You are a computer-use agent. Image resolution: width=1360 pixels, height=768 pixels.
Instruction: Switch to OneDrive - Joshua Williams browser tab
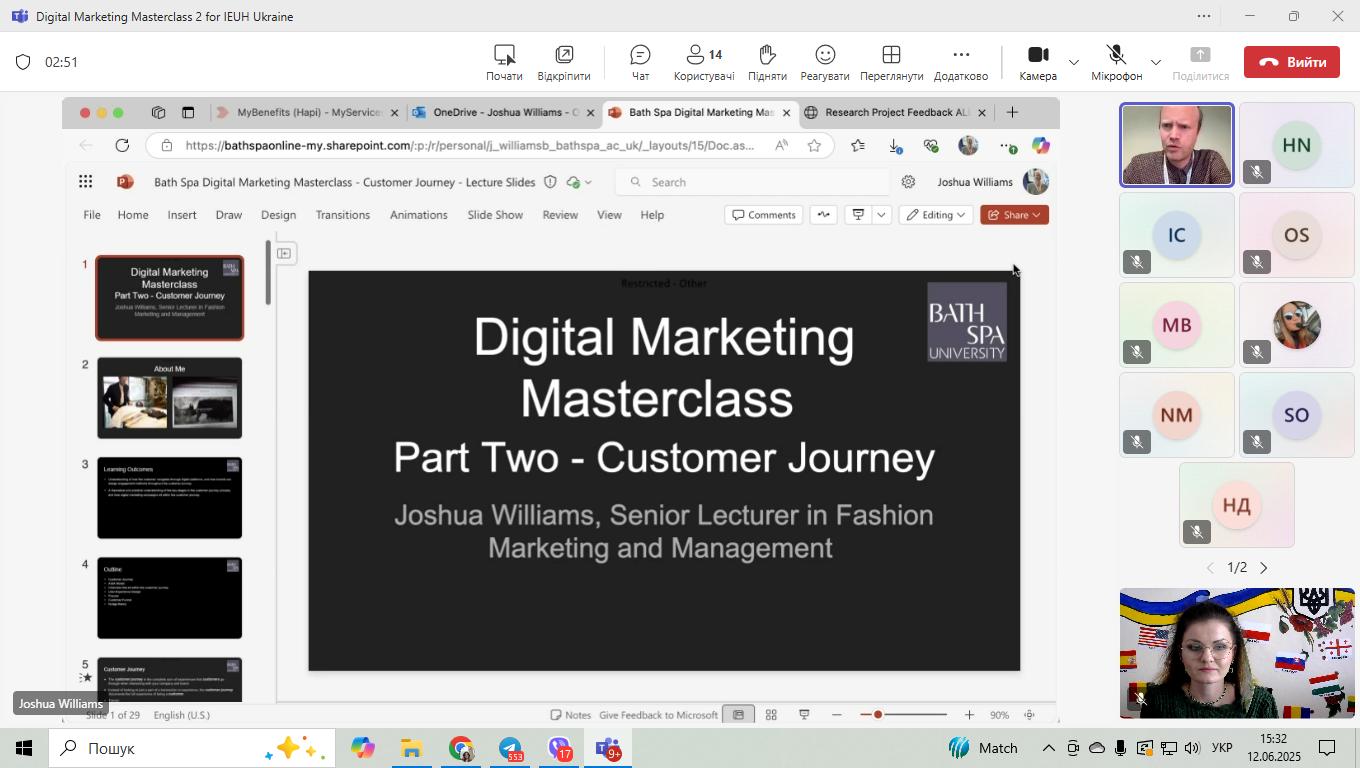(x=505, y=113)
